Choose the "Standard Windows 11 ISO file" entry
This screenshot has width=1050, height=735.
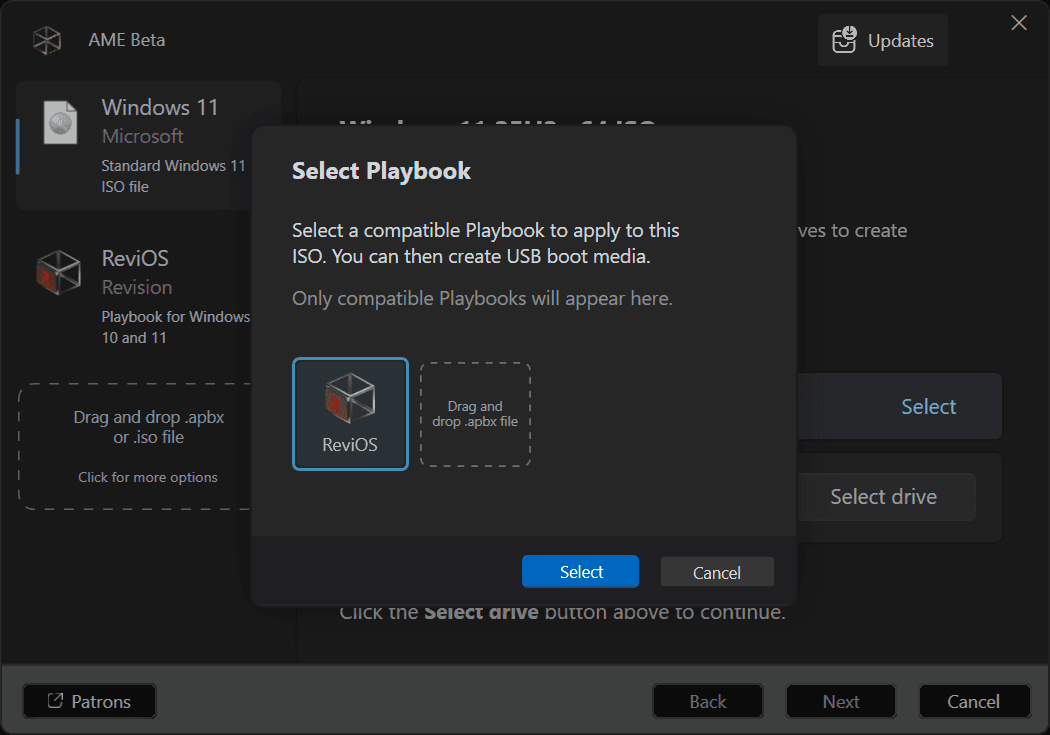(173, 176)
